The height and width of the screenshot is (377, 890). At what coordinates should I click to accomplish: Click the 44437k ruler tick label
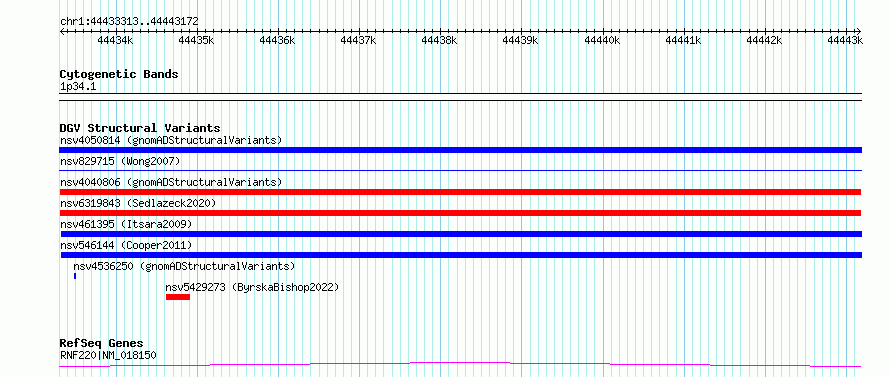[358, 40]
